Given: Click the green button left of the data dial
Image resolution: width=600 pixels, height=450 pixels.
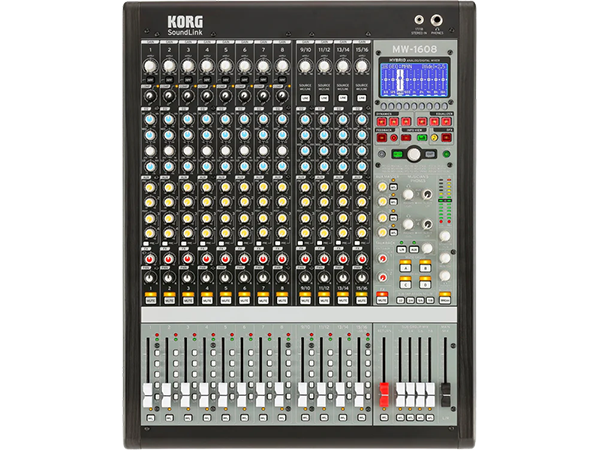Looking at the screenshot, I should pyautogui.click(x=398, y=154).
